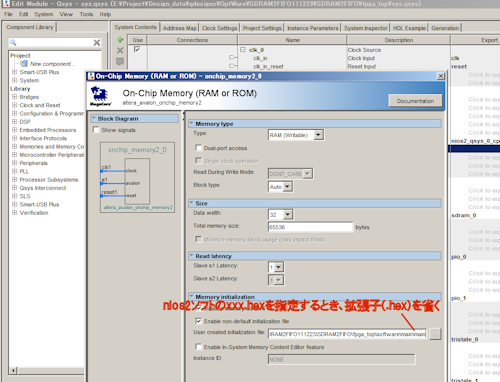Click the MegaCore logo in the dialog header
The width and height of the screenshot is (500, 382).
click(99, 96)
